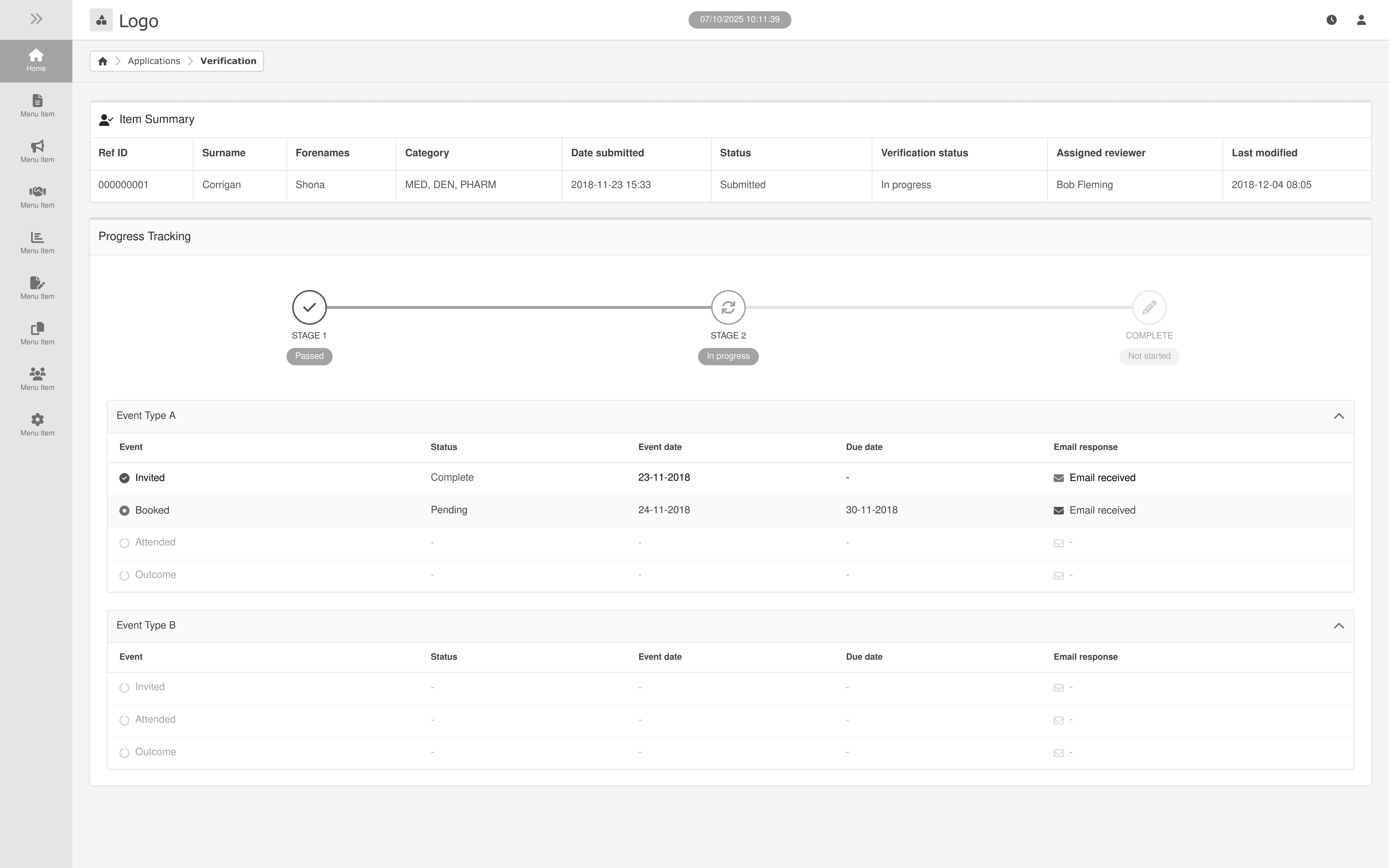Click the envelope icon in Invited row, Type B

pyautogui.click(x=1058, y=688)
